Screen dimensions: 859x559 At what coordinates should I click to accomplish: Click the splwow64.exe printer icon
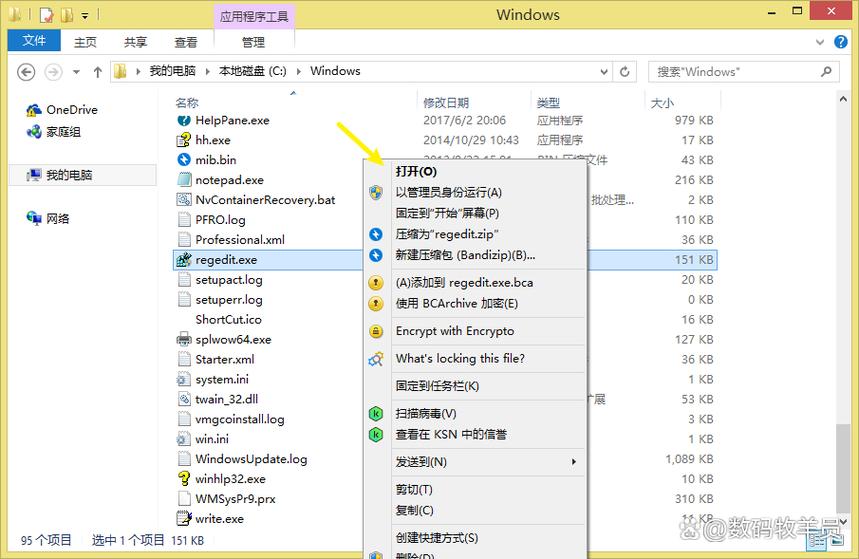point(184,339)
